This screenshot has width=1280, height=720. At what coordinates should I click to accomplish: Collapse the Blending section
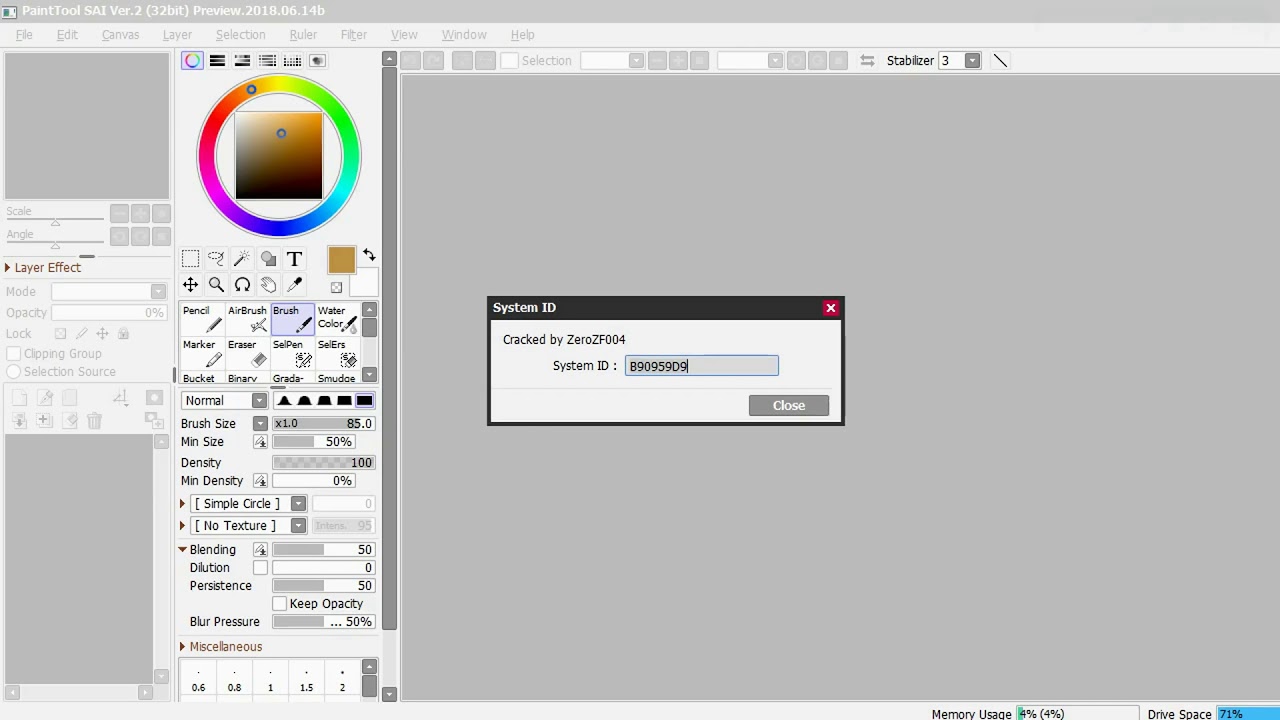point(183,550)
